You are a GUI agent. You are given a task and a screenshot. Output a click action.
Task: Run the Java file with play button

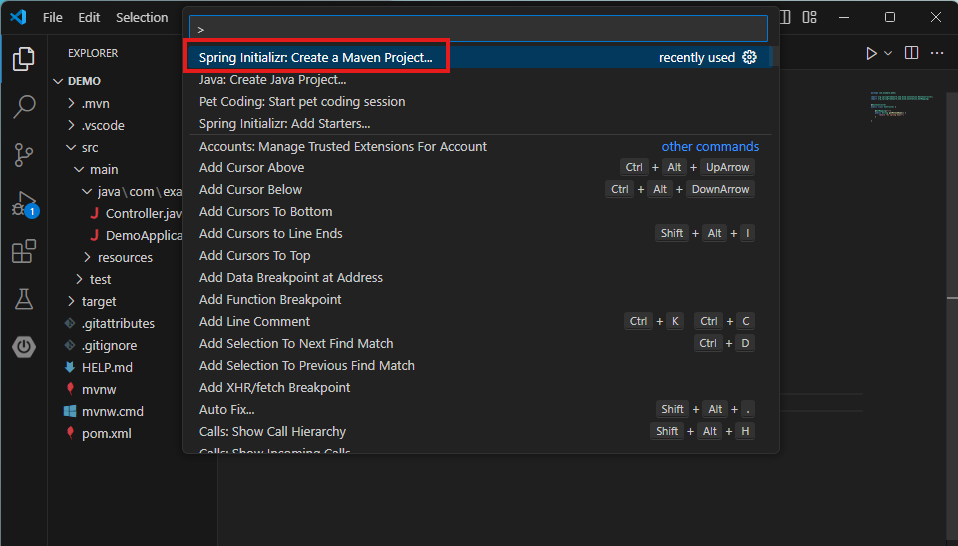pyautogui.click(x=871, y=53)
